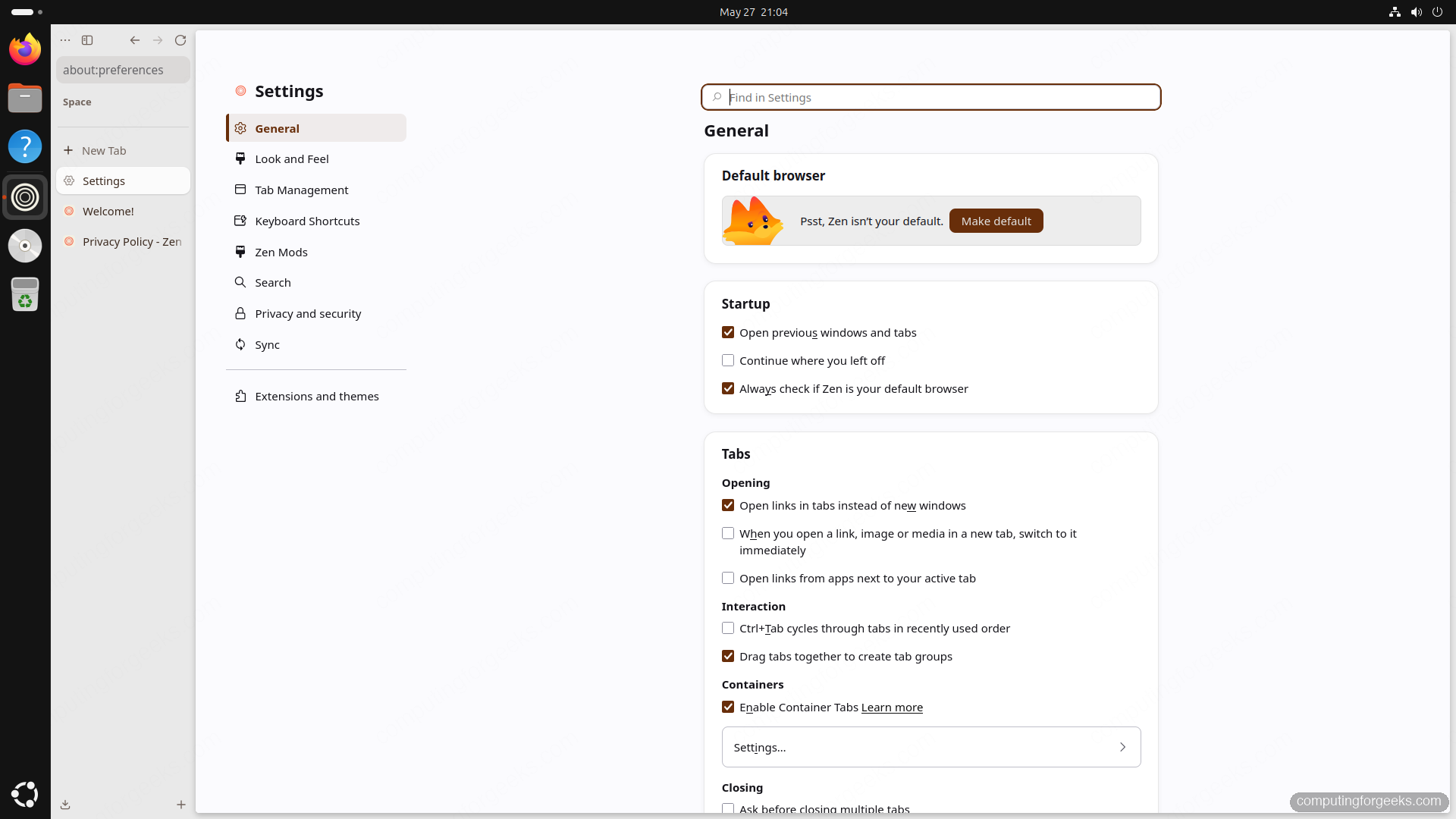
Task: Open Privacy and security settings
Action: [x=316, y=313]
